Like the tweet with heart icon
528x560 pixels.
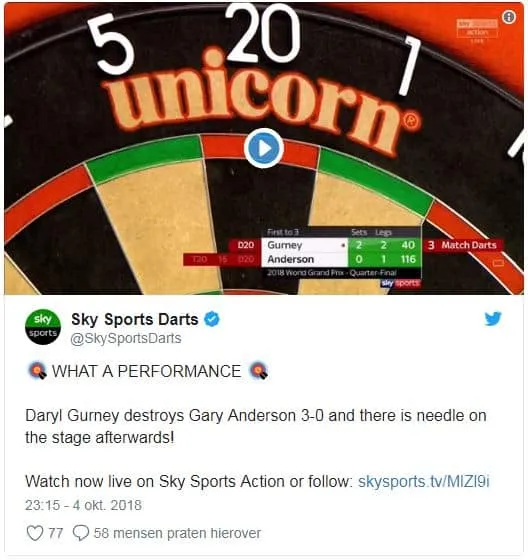(35, 533)
